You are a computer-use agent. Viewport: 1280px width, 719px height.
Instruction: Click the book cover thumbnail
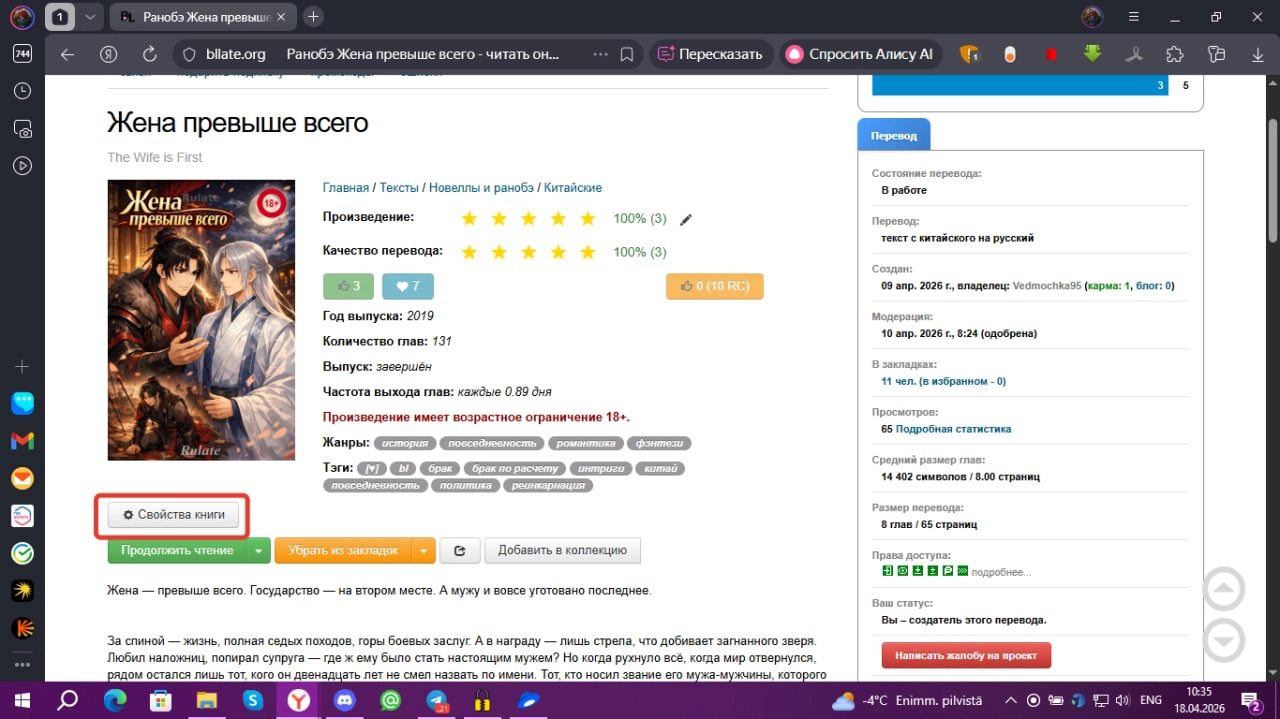pyautogui.click(x=201, y=320)
